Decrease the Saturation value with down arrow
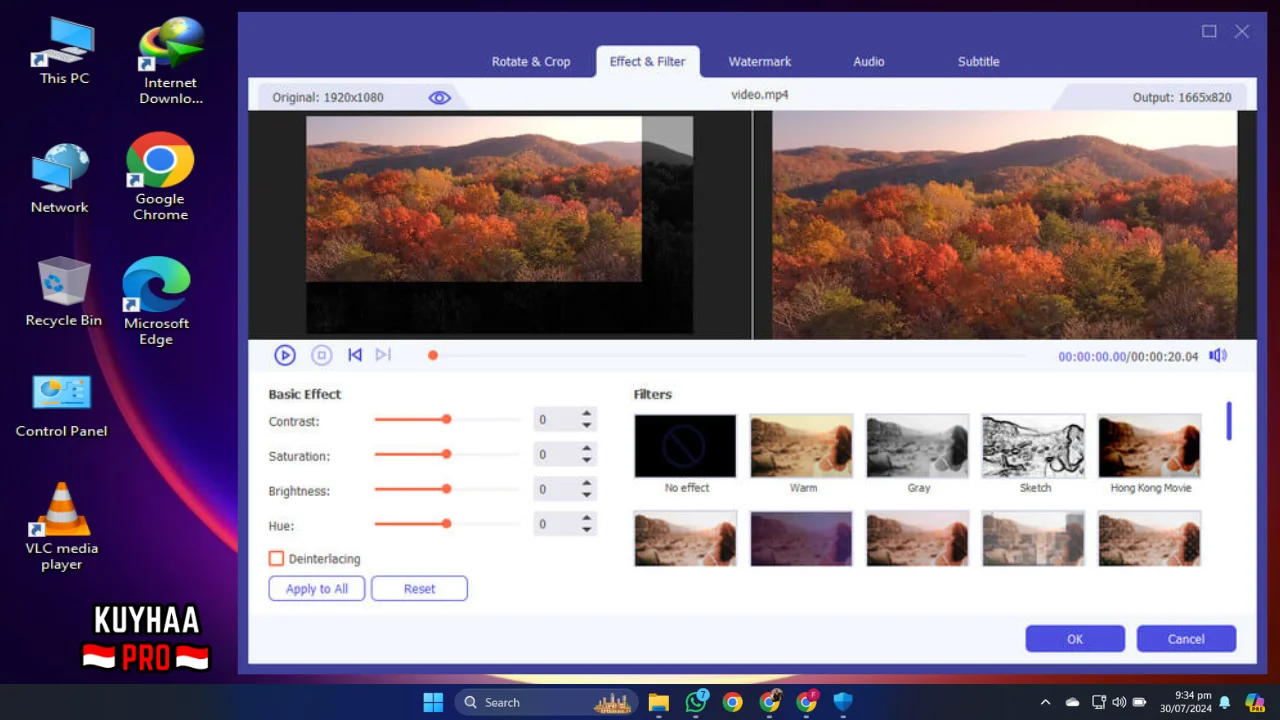The width and height of the screenshot is (1280, 720). click(x=587, y=461)
